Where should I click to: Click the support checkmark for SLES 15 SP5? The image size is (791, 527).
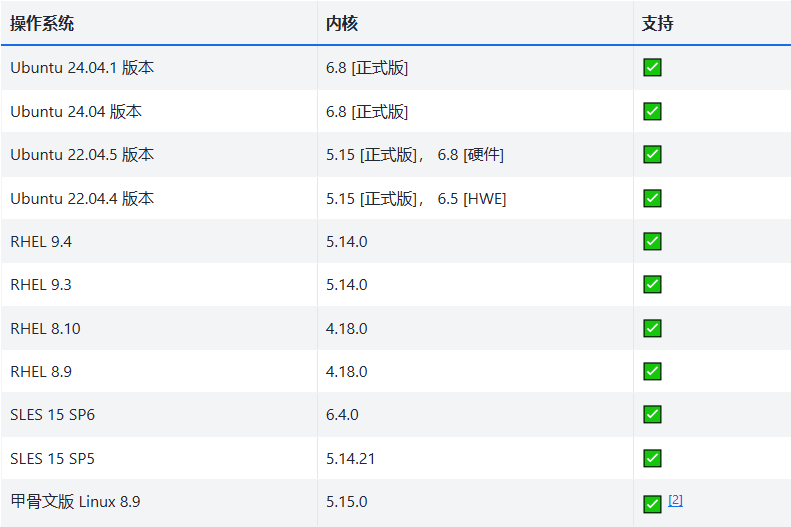pyautogui.click(x=652, y=458)
